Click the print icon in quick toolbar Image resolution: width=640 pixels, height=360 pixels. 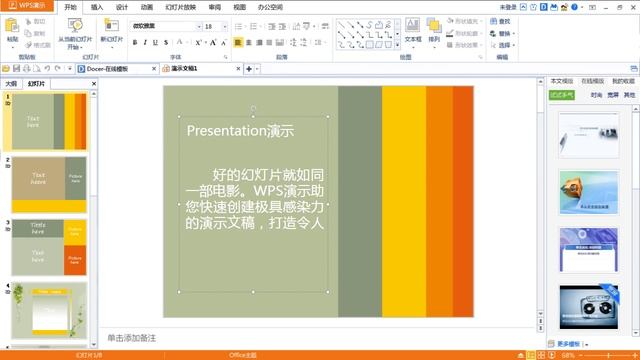(x=27, y=69)
